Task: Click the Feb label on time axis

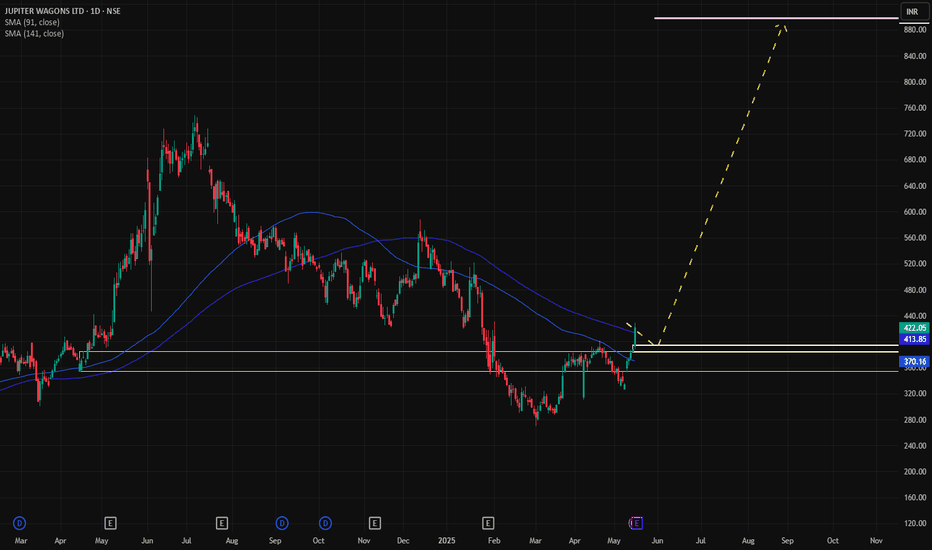Action: tap(493, 540)
